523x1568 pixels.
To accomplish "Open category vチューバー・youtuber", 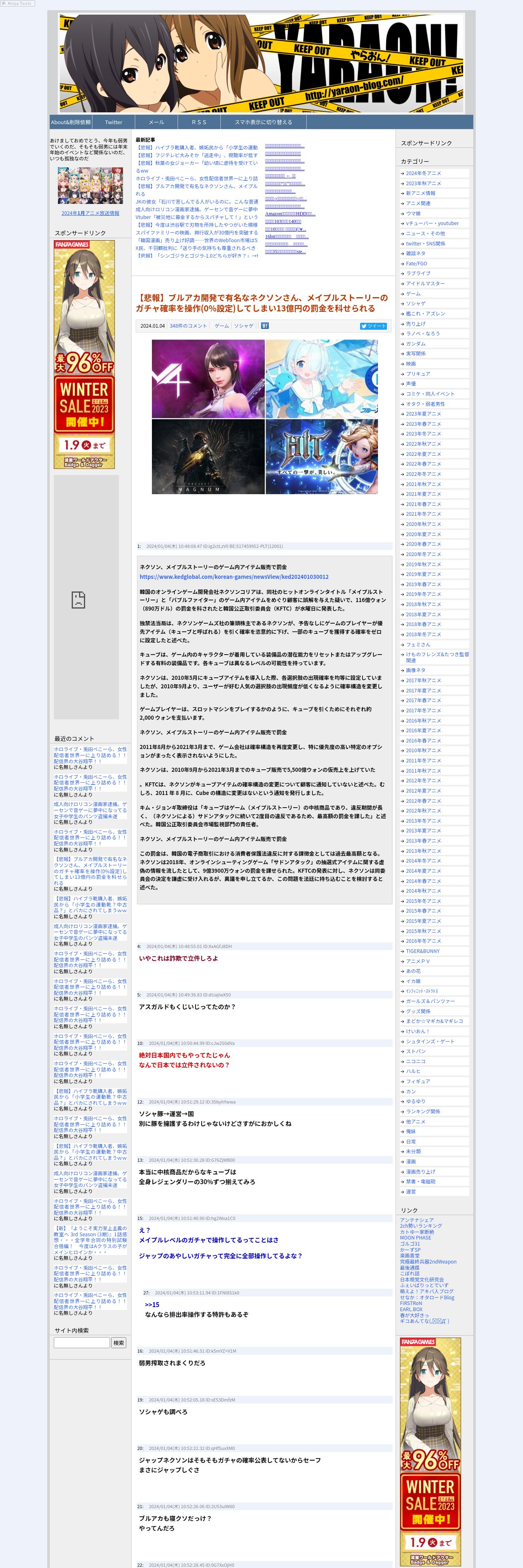I will point(432,223).
